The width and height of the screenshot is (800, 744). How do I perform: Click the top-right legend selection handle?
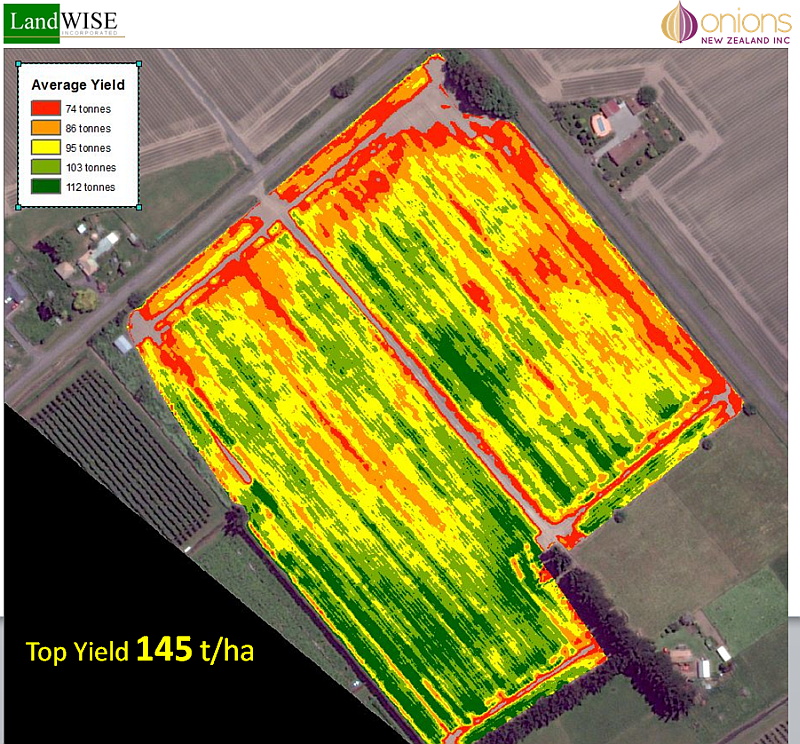point(139,64)
